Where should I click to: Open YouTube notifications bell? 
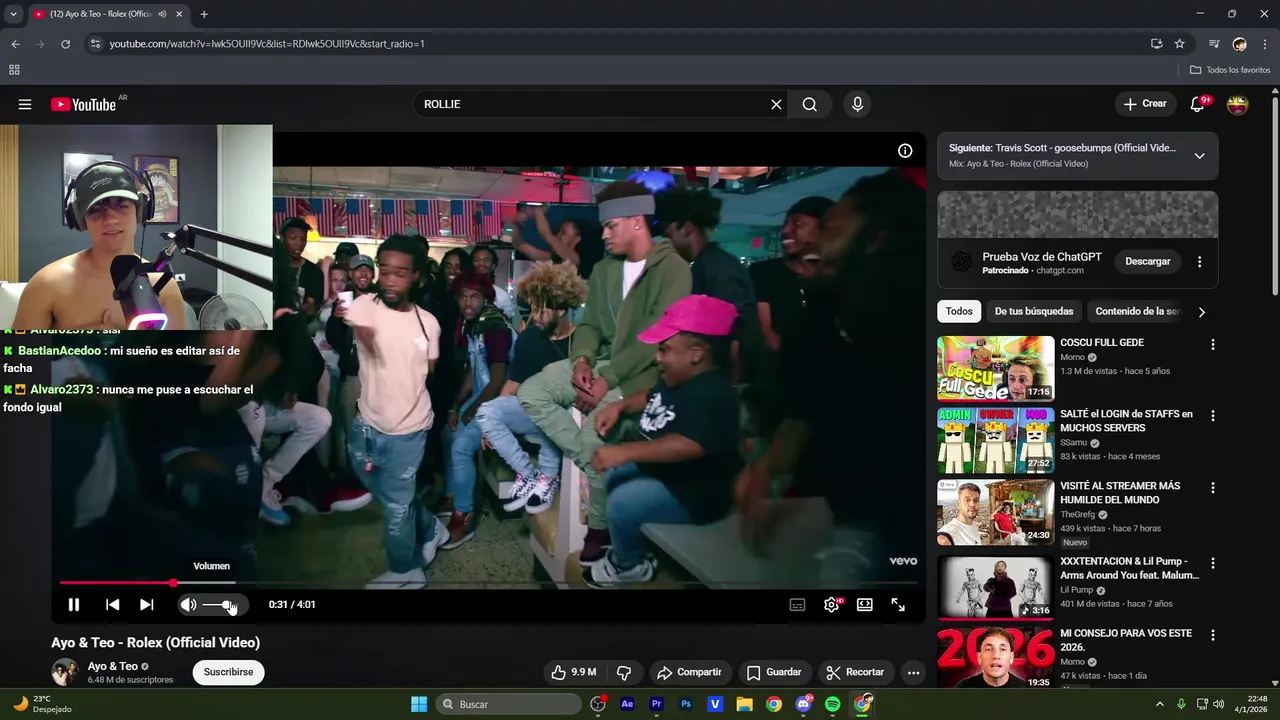[x=1197, y=104]
